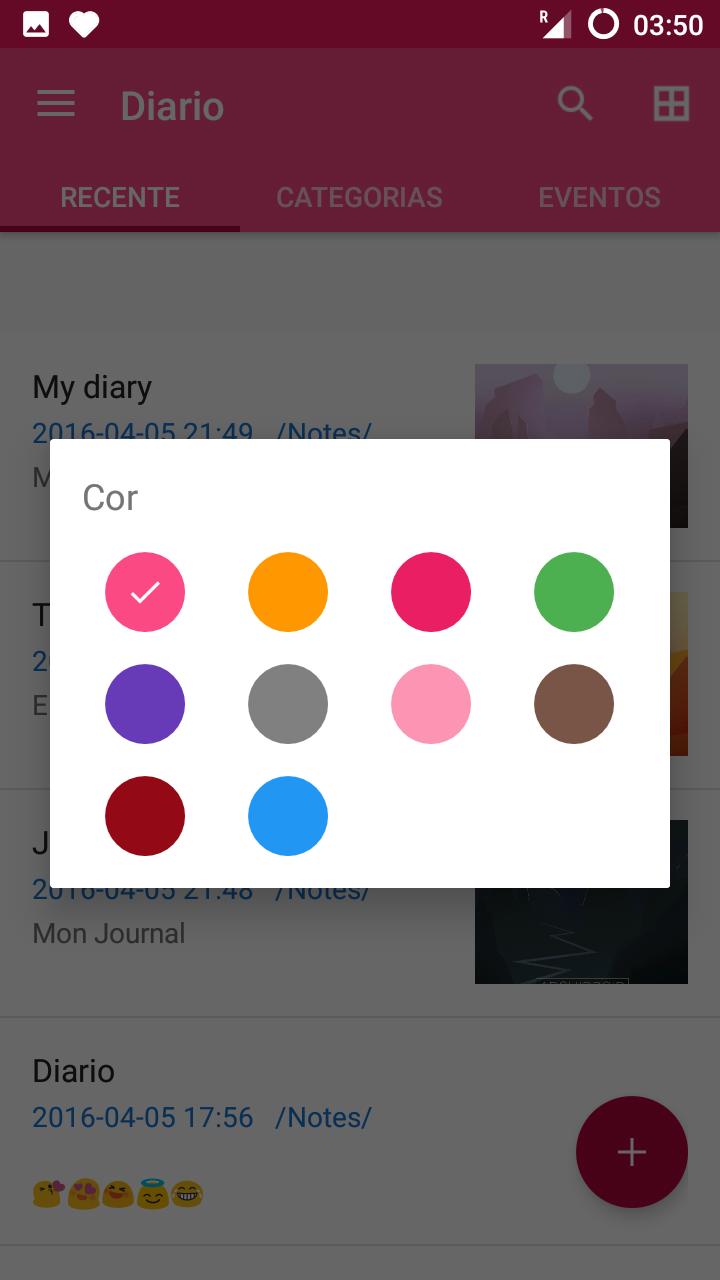Tap the add entry plus button
The width and height of the screenshot is (720, 1280).
click(x=632, y=1152)
